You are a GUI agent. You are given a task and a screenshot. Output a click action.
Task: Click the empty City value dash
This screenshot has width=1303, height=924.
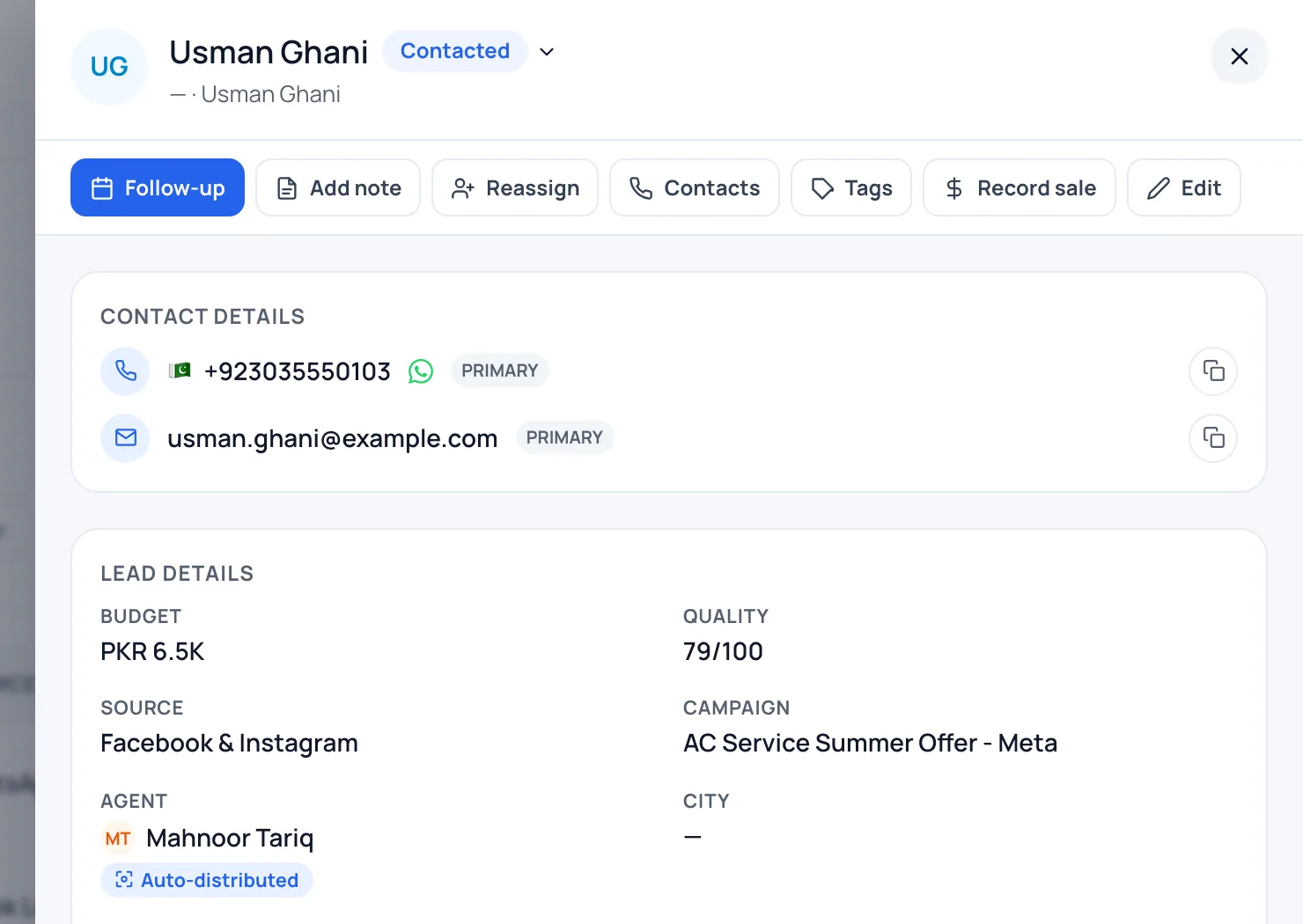tap(693, 837)
